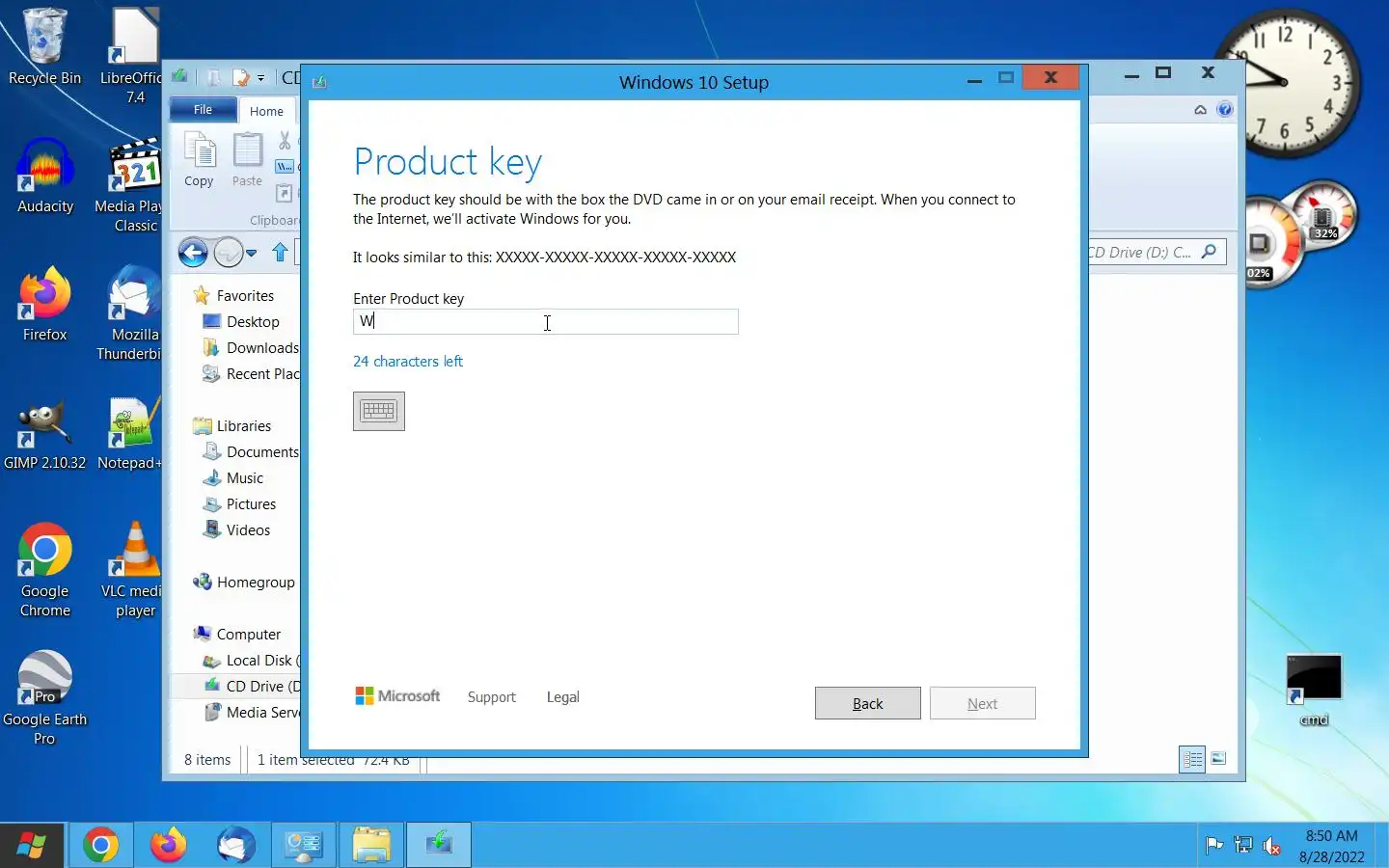Select the cmd desktop shortcut
Image resolution: width=1389 pixels, height=868 pixels.
[1314, 689]
